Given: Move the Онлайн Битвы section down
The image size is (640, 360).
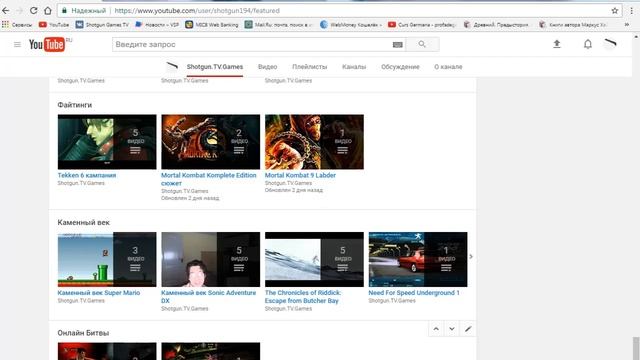Looking at the screenshot, I should tap(452, 329).
